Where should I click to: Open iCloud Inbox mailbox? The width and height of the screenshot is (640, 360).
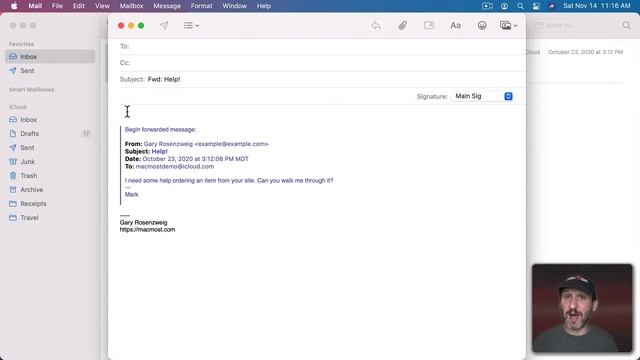[x=50, y=120]
